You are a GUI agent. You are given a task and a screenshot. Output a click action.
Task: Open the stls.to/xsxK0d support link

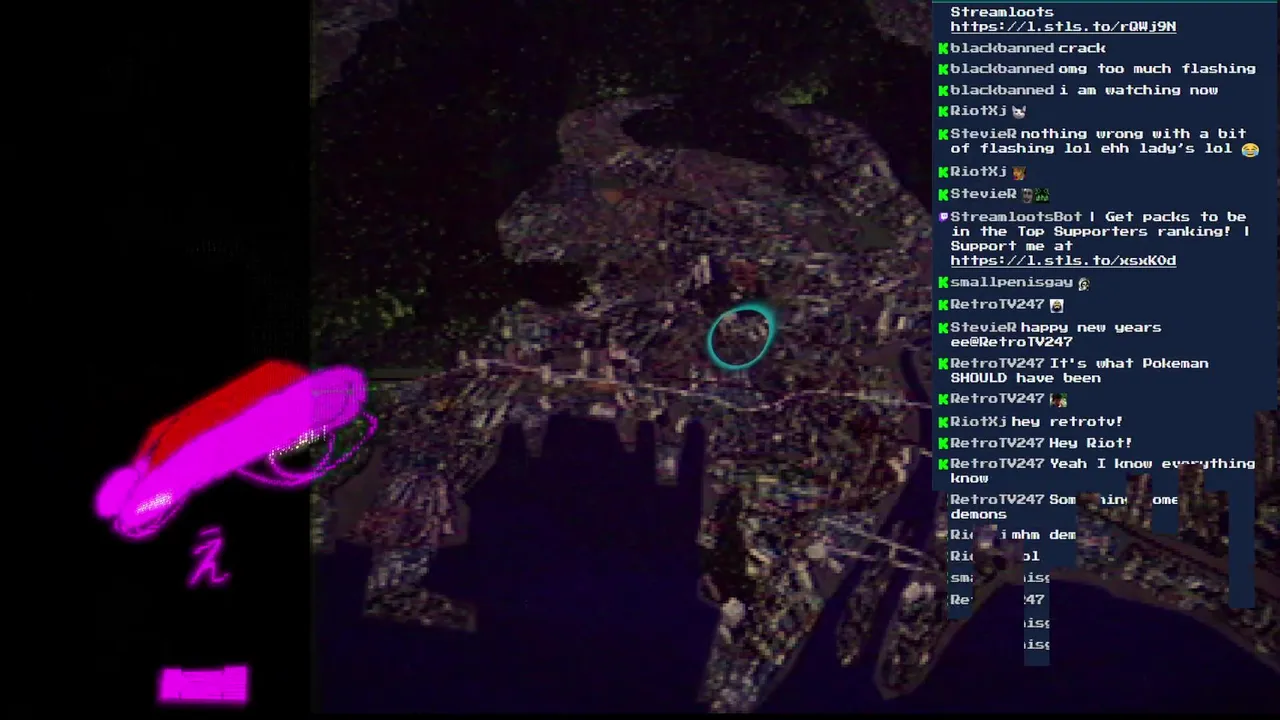[x=1063, y=261]
